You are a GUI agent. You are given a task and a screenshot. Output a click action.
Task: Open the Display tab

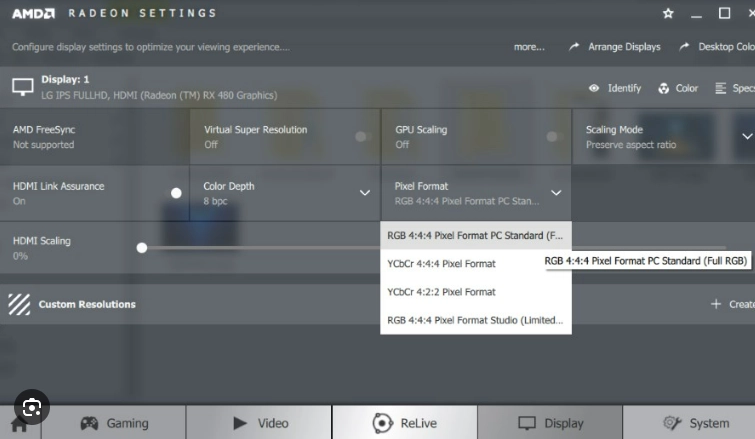(550, 422)
